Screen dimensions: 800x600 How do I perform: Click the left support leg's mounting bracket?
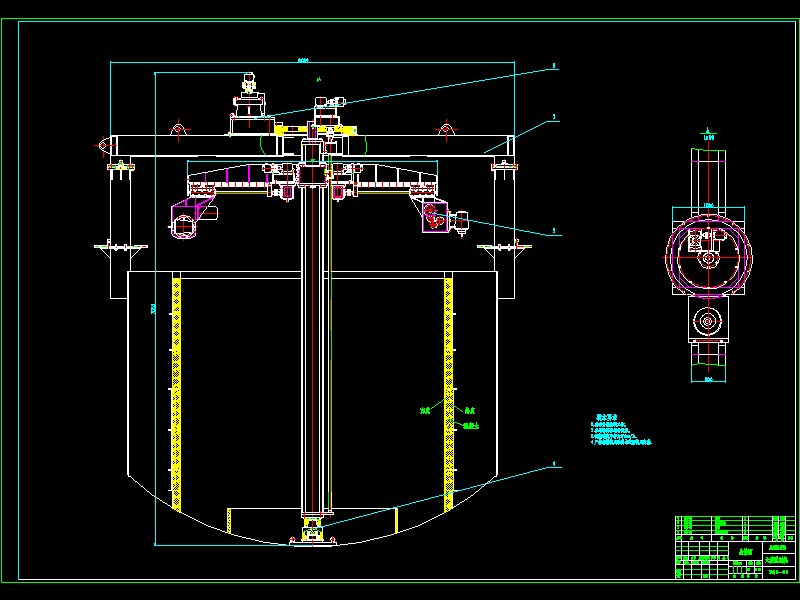click(121, 247)
